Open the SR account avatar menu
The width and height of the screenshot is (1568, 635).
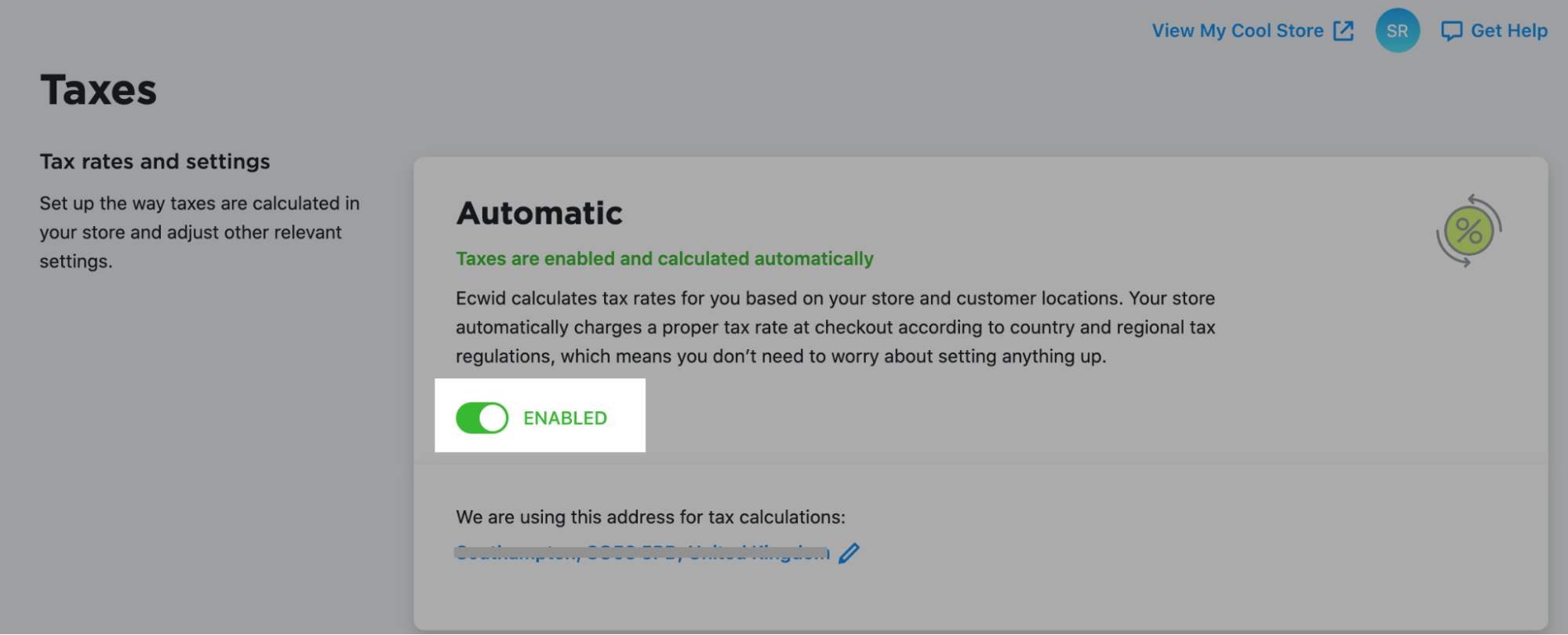tap(1397, 31)
